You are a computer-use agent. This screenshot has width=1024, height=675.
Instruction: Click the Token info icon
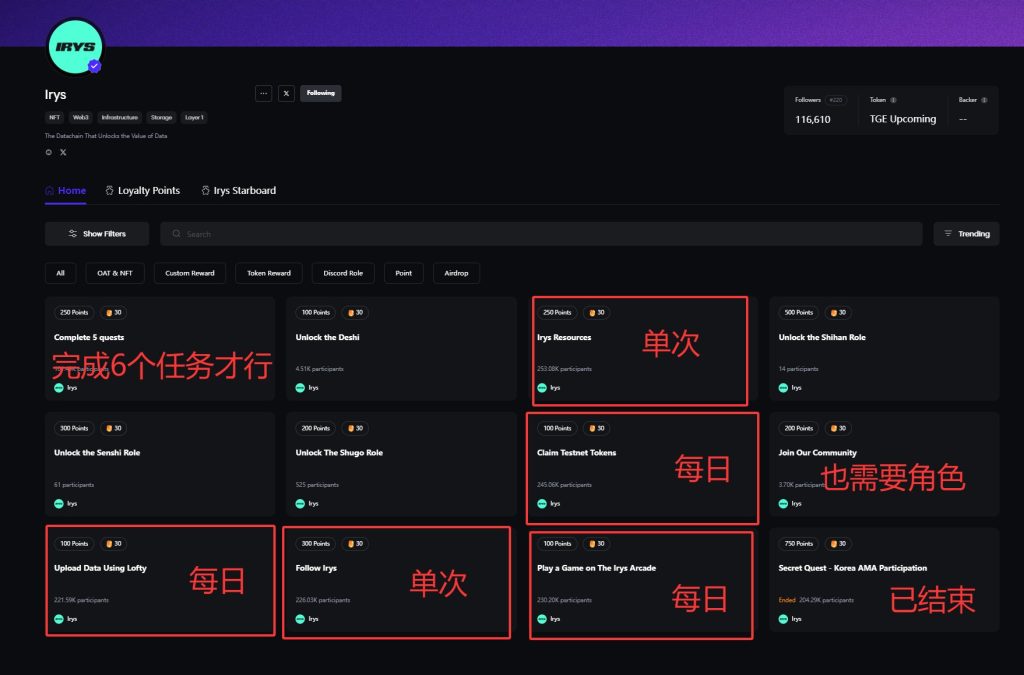pos(893,100)
